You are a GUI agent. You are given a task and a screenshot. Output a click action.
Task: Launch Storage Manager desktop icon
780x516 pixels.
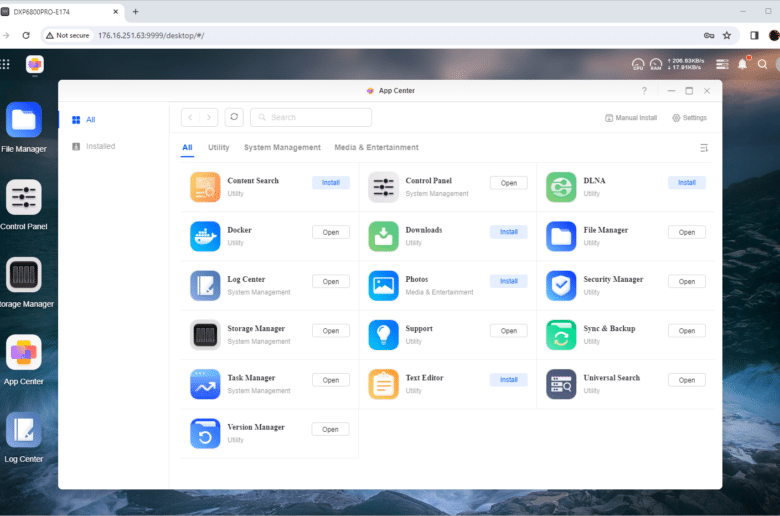[23, 275]
